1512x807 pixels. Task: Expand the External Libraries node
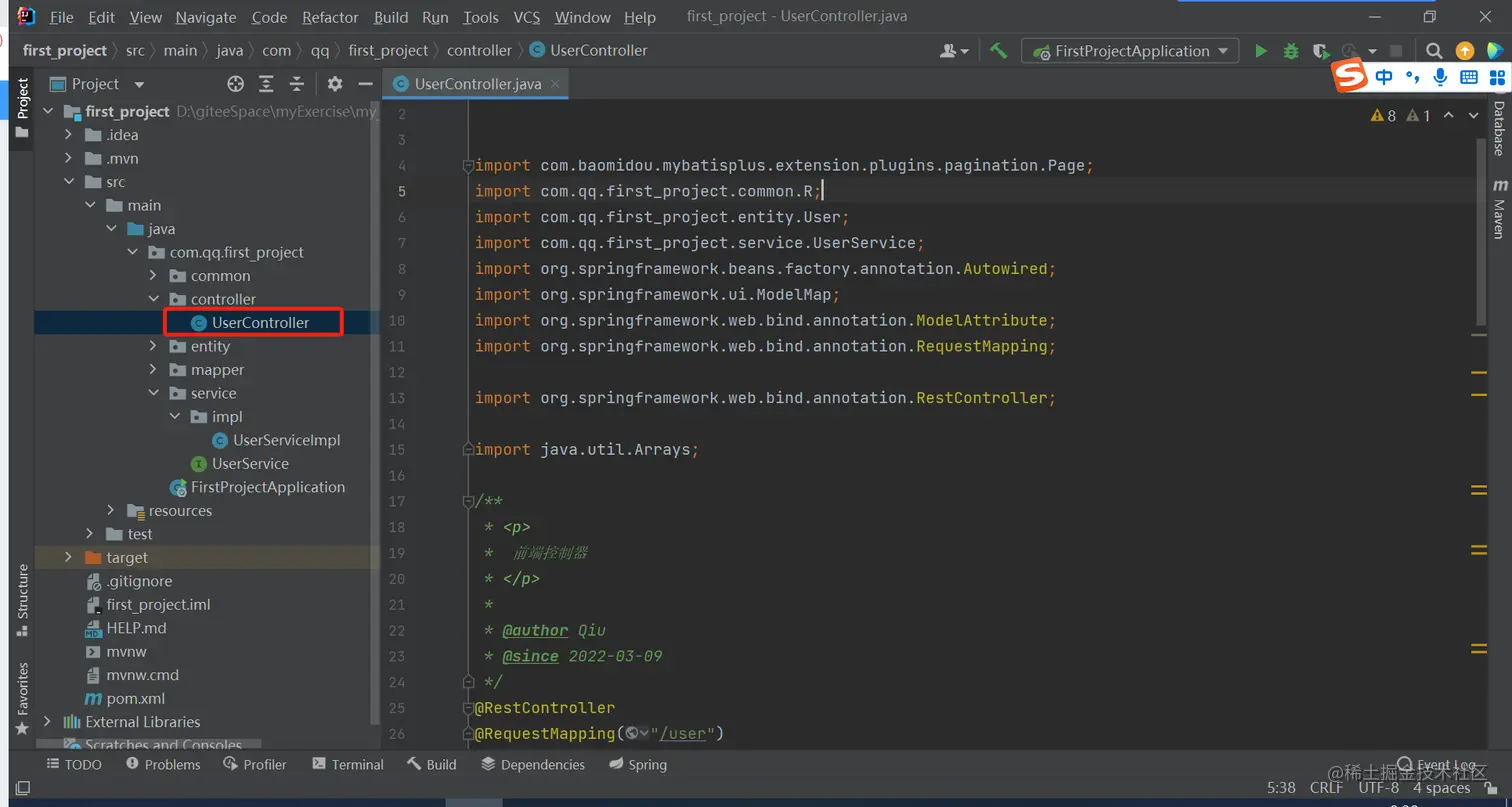coord(47,722)
